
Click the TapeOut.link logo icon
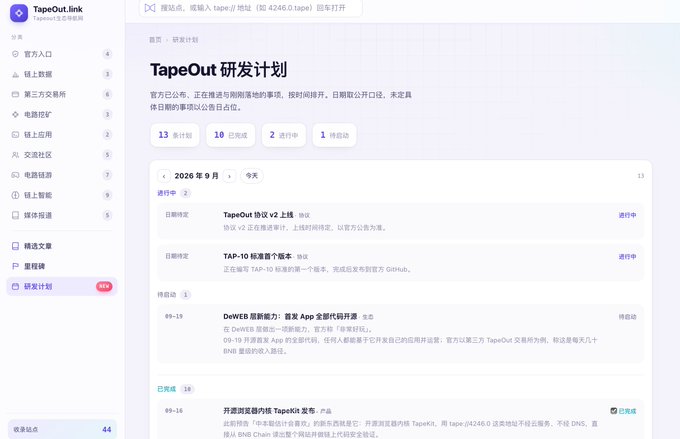pyautogui.click(x=19, y=13)
